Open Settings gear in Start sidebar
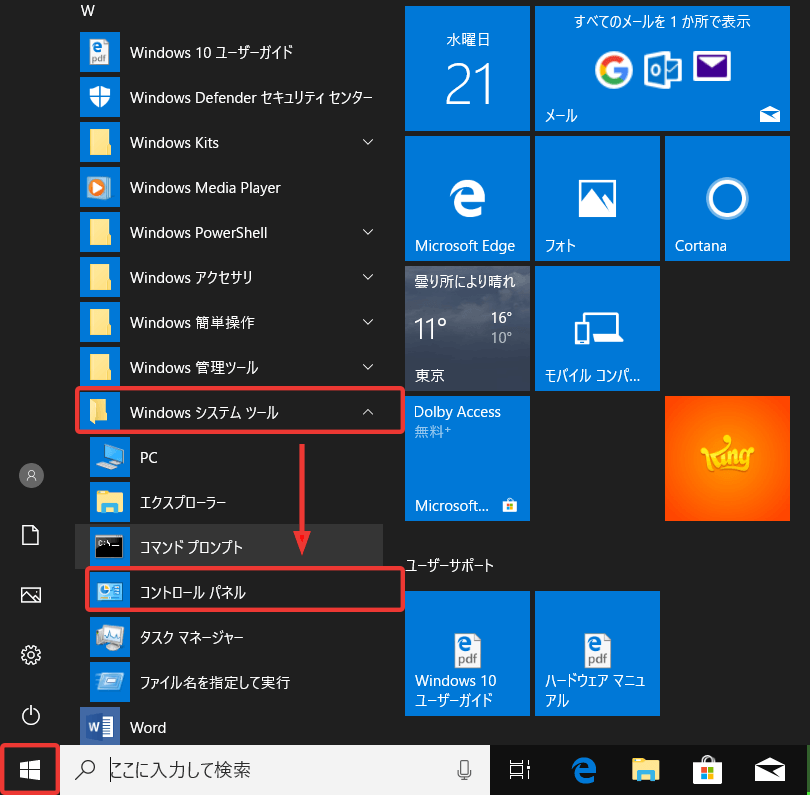Screen dimensions: 810x795 31,655
